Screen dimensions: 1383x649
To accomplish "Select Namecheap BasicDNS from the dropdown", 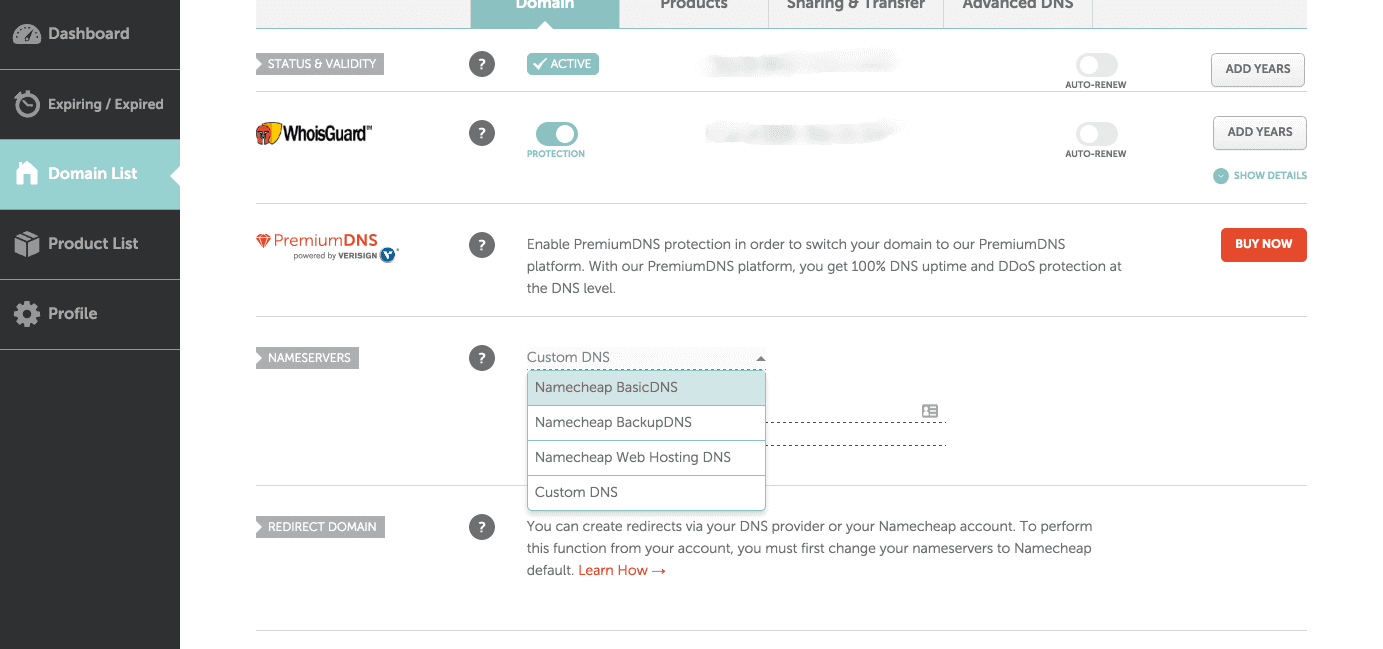I will click(646, 388).
